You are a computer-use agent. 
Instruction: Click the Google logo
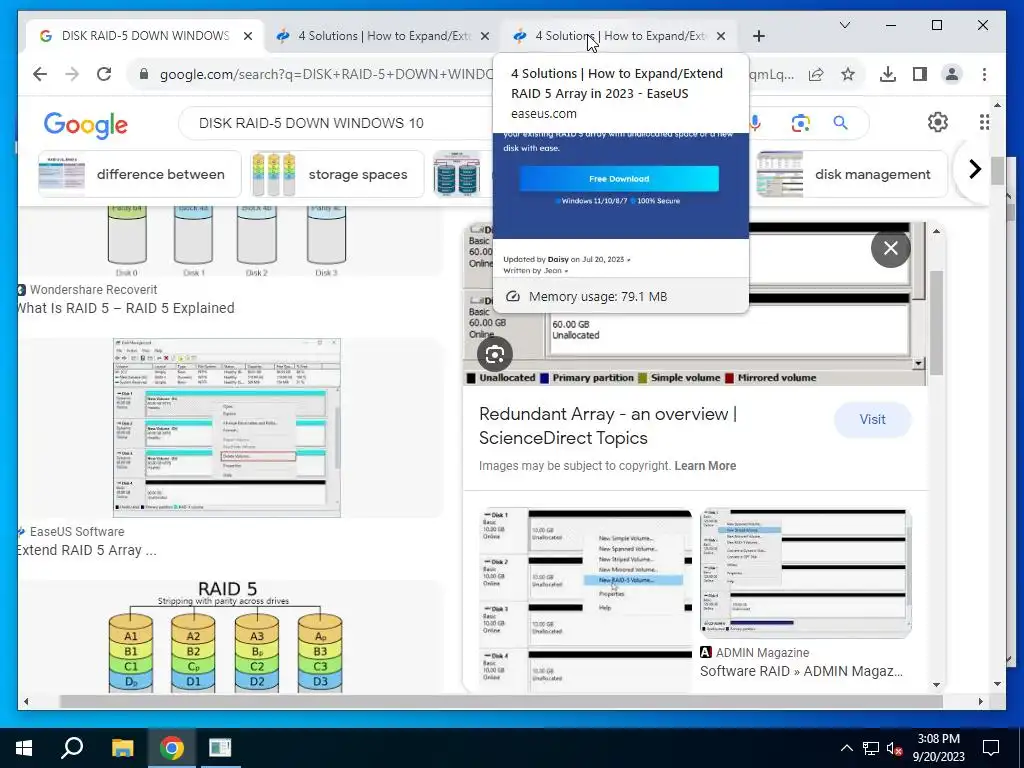click(x=86, y=125)
